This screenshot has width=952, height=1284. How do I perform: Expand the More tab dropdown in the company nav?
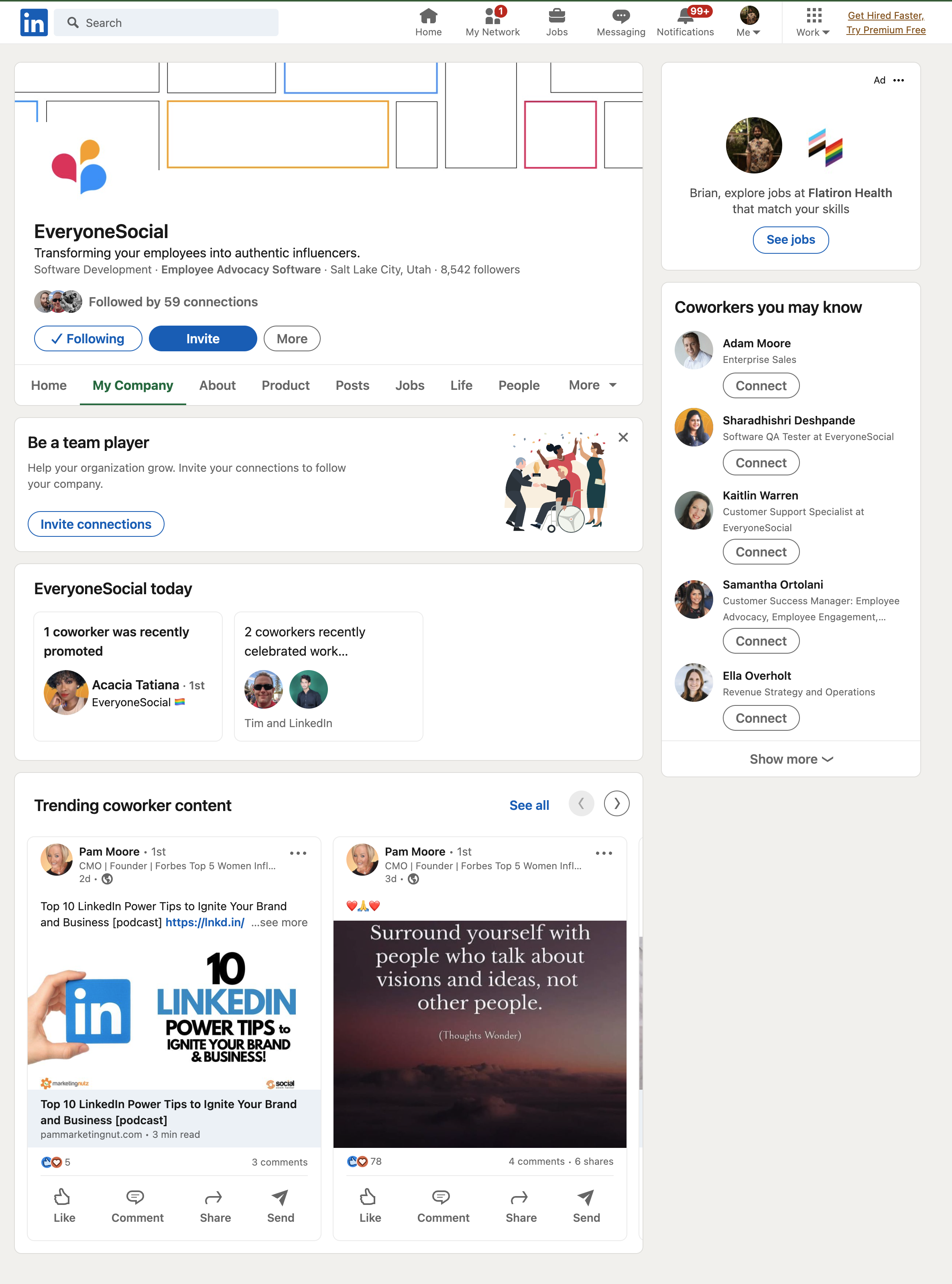[592, 385]
